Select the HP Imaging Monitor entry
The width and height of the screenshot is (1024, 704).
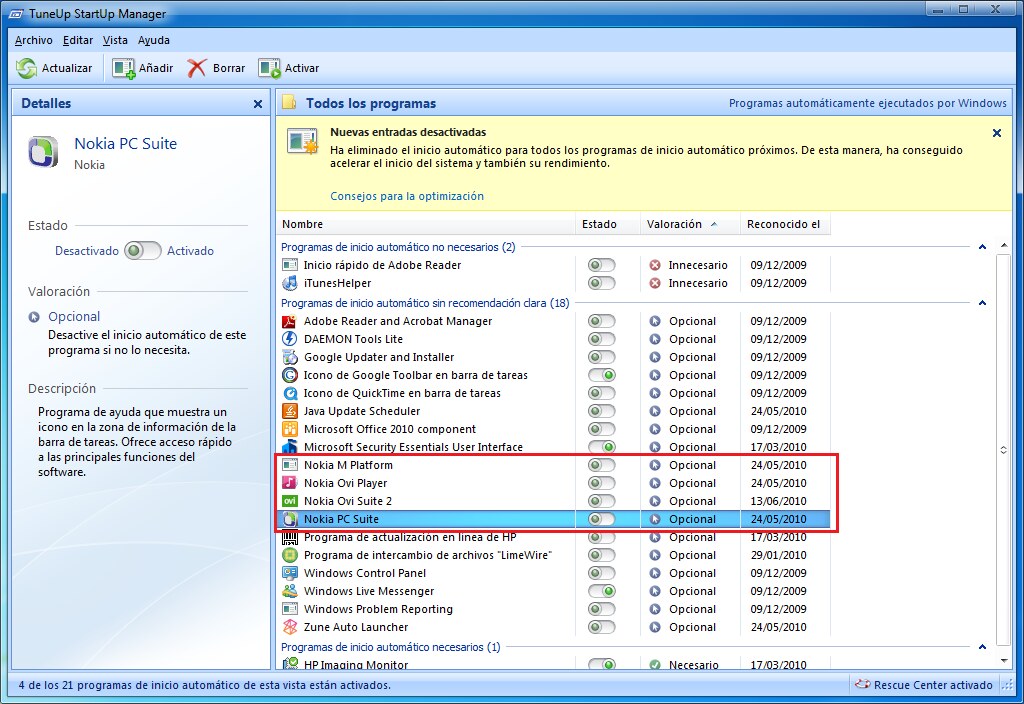[x=554, y=664]
